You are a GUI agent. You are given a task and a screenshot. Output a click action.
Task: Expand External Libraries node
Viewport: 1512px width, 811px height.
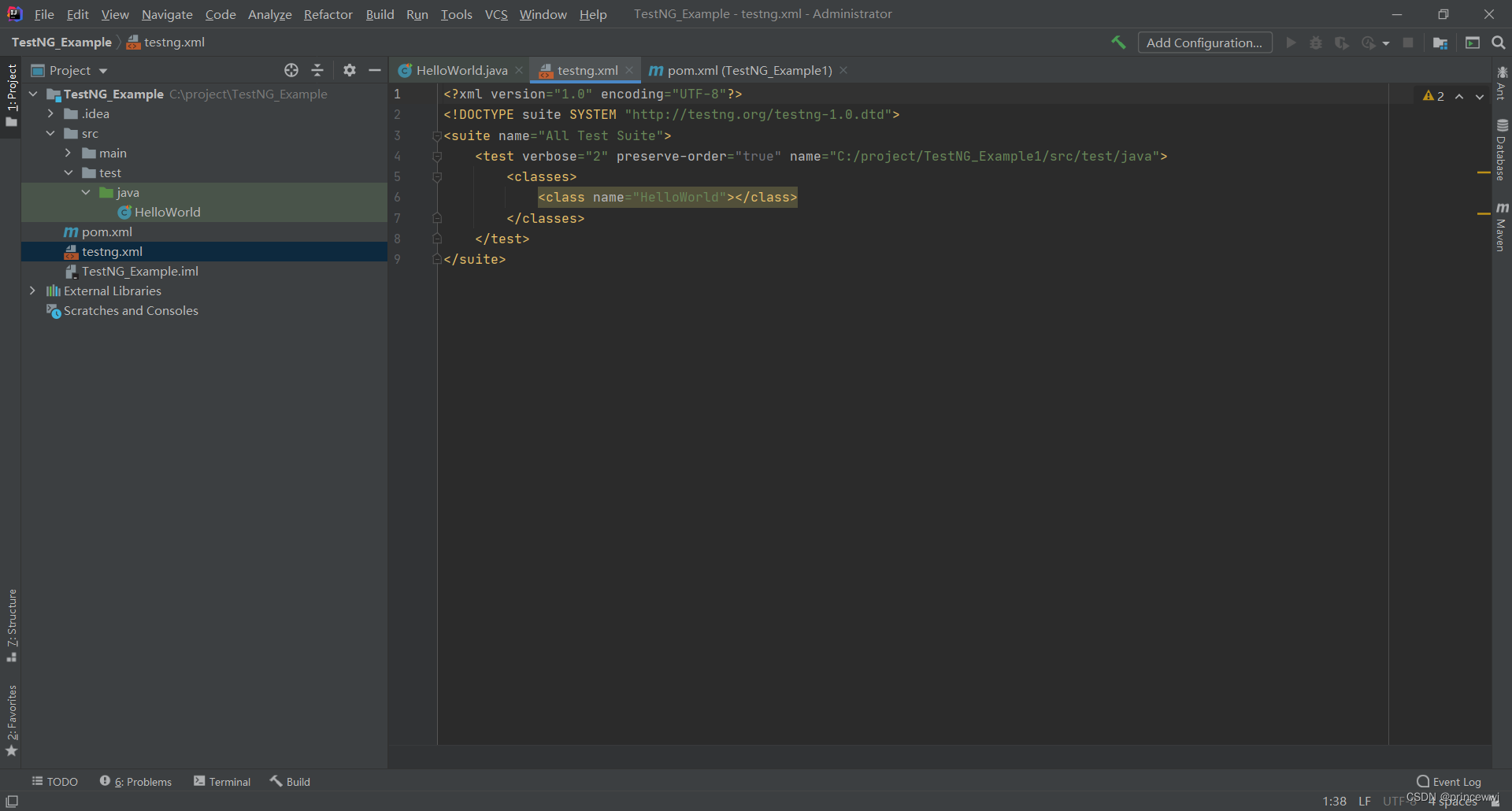pyautogui.click(x=32, y=291)
